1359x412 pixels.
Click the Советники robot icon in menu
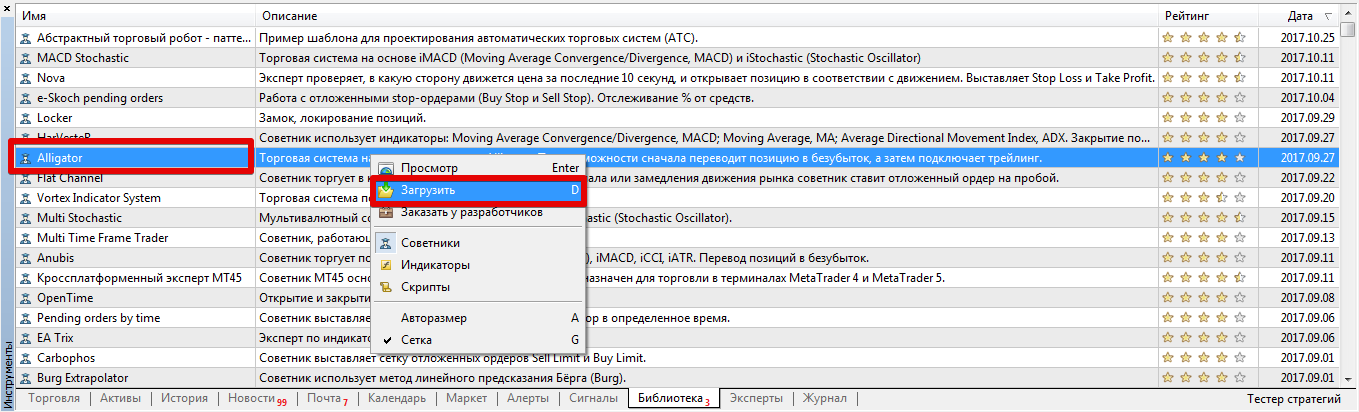[386, 243]
